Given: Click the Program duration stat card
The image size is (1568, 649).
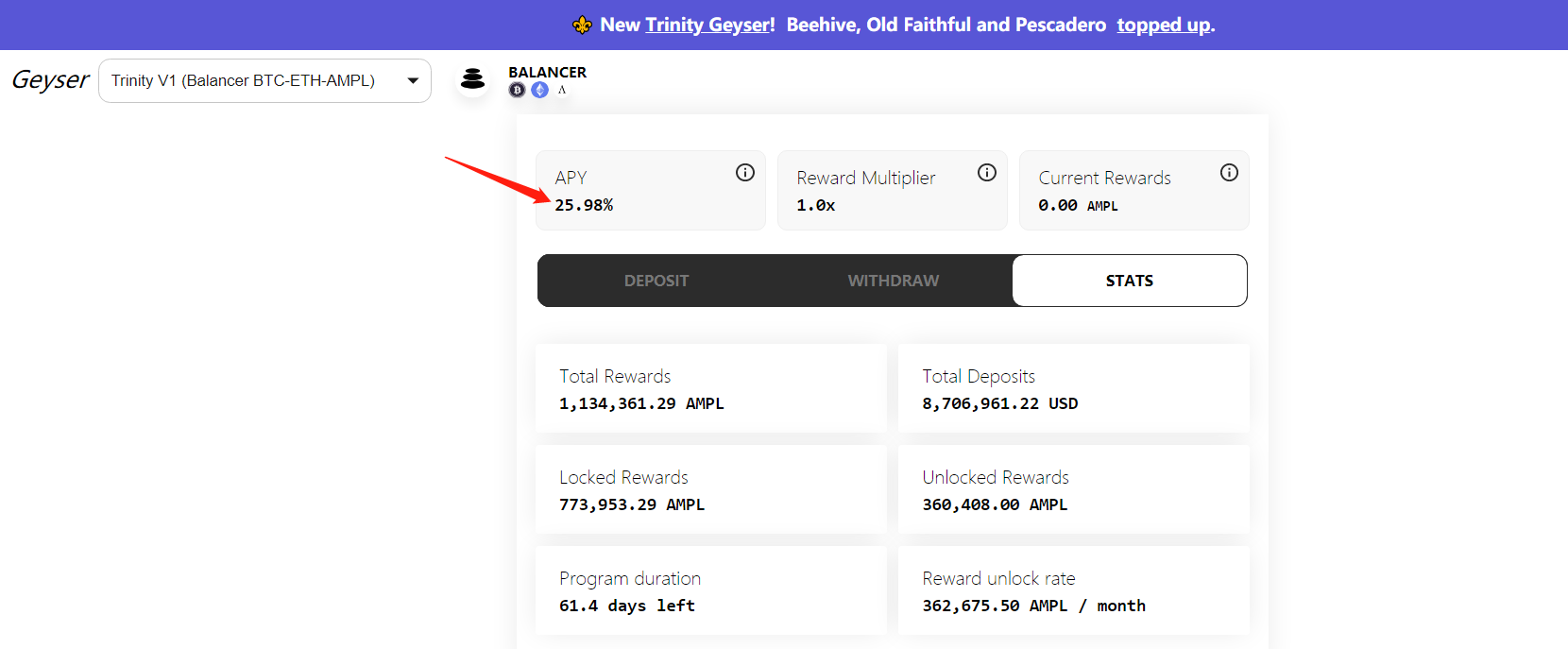Looking at the screenshot, I should [x=710, y=591].
